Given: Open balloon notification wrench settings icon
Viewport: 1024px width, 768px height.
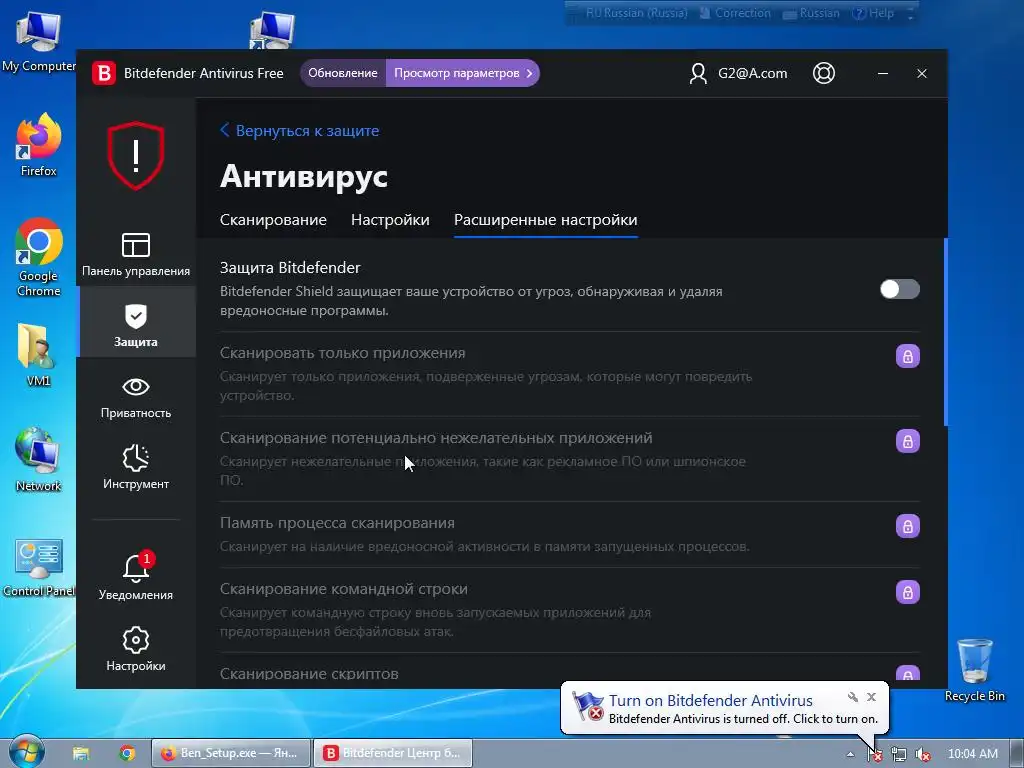Looking at the screenshot, I should pos(852,697).
